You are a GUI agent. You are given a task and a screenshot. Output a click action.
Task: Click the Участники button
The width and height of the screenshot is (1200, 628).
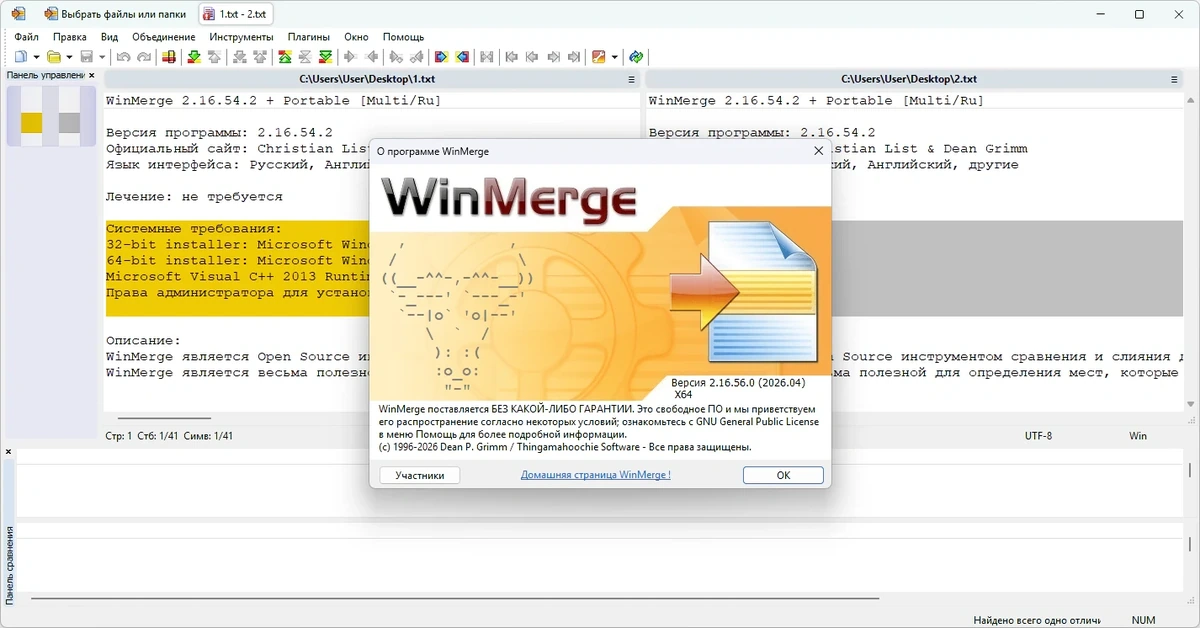tap(420, 475)
